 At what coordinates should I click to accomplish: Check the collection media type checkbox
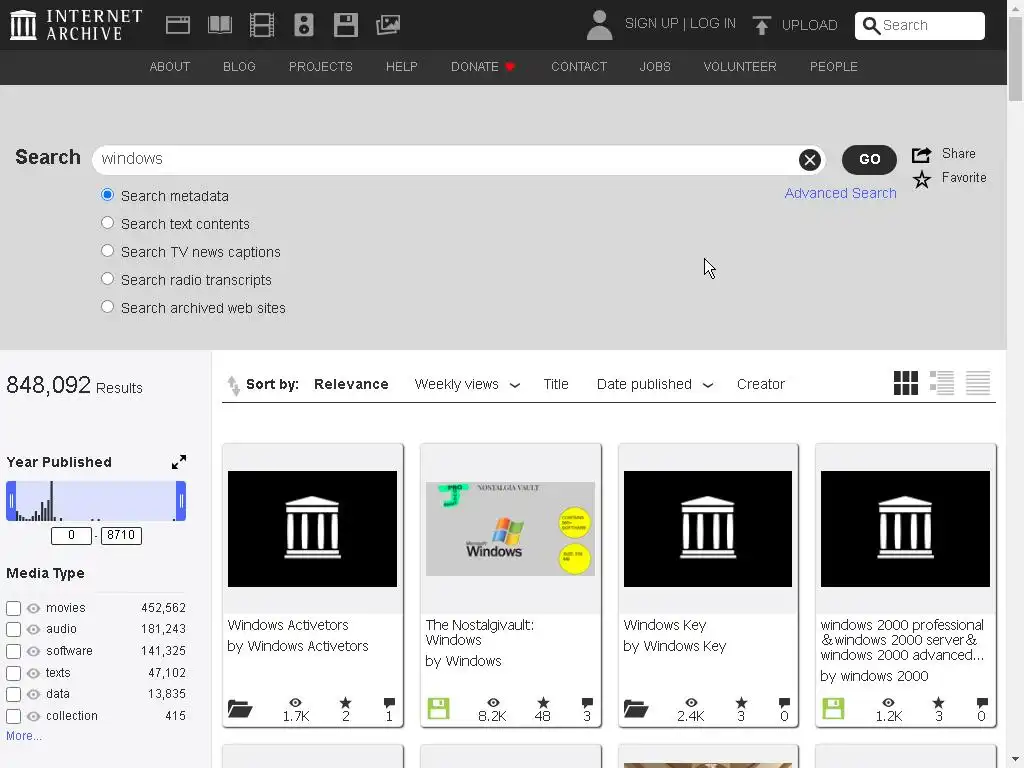[13, 716]
